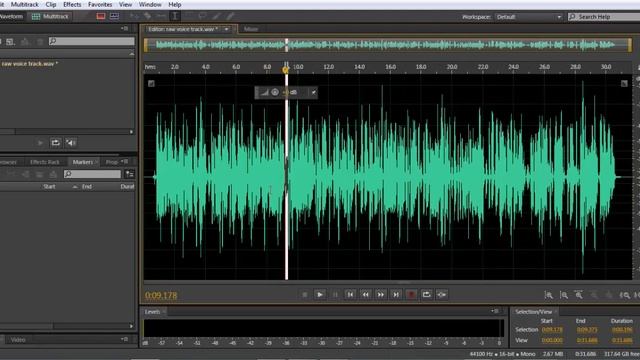Start playback with Play button
The image size is (640, 360).
coord(320,294)
